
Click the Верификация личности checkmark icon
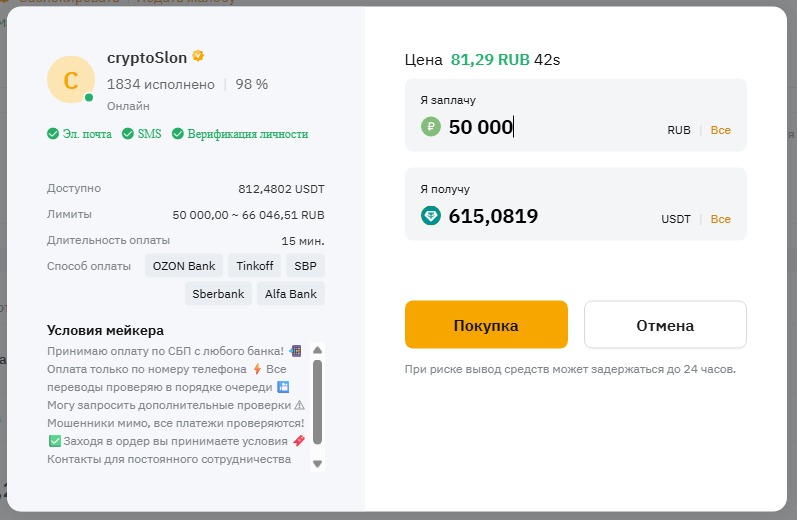coord(178,134)
